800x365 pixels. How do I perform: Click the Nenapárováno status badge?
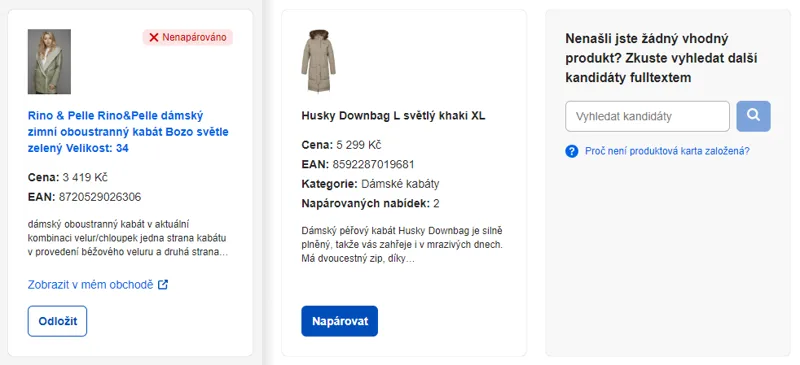(x=188, y=37)
